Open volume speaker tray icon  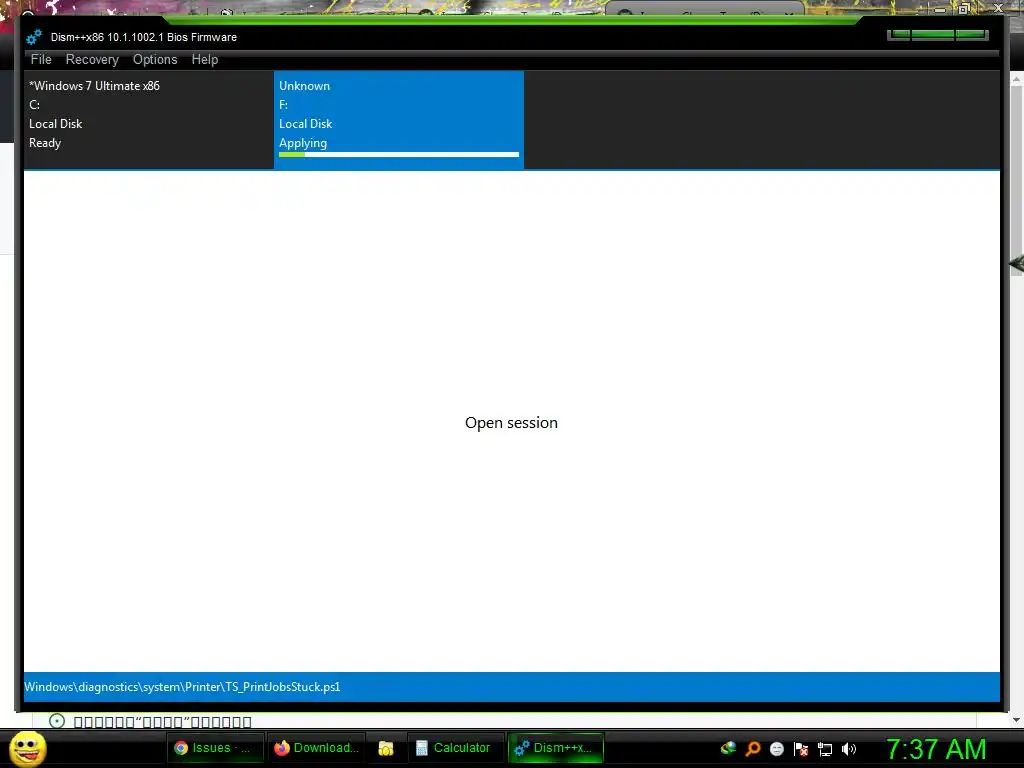[848, 749]
